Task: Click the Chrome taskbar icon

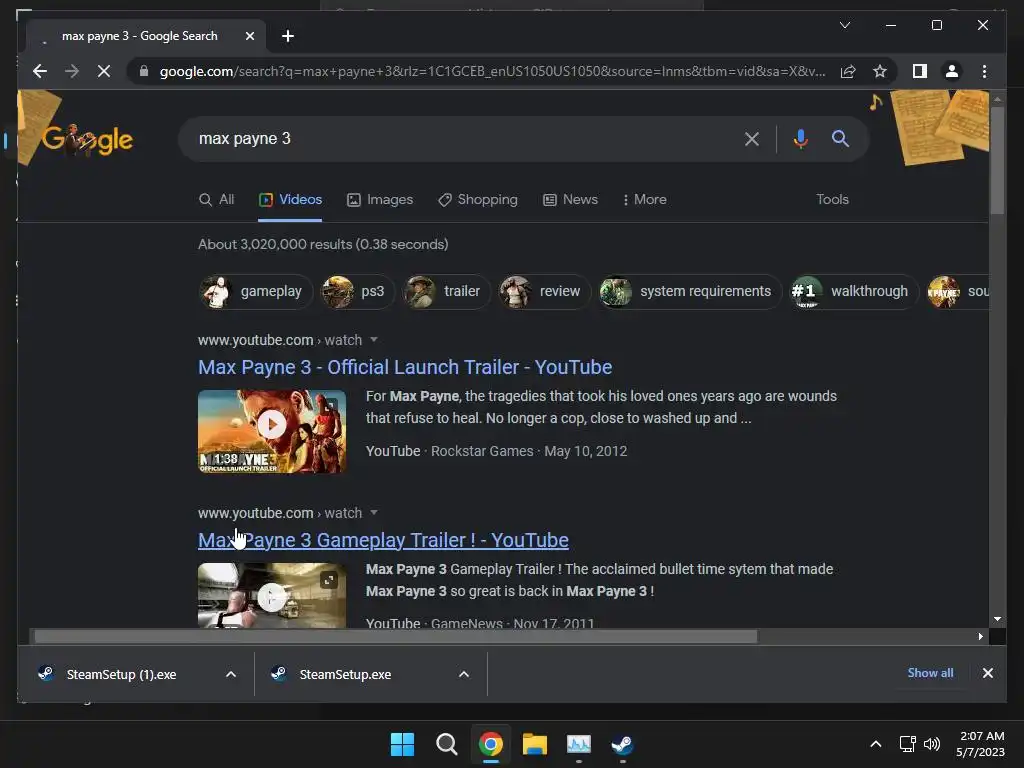Action: [490, 744]
